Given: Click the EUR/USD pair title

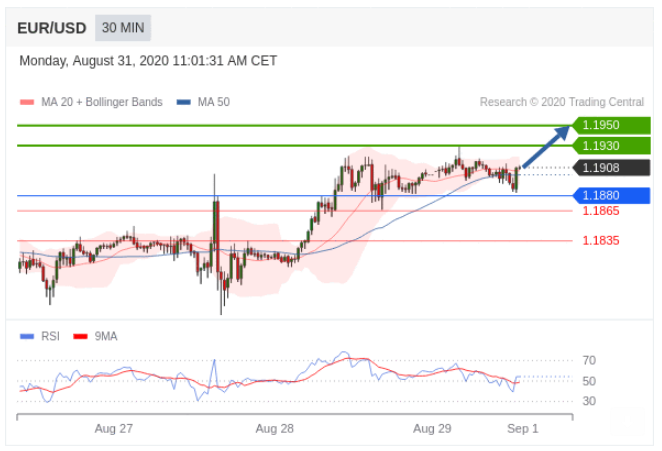Looking at the screenshot, I should [x=52, y=28].
